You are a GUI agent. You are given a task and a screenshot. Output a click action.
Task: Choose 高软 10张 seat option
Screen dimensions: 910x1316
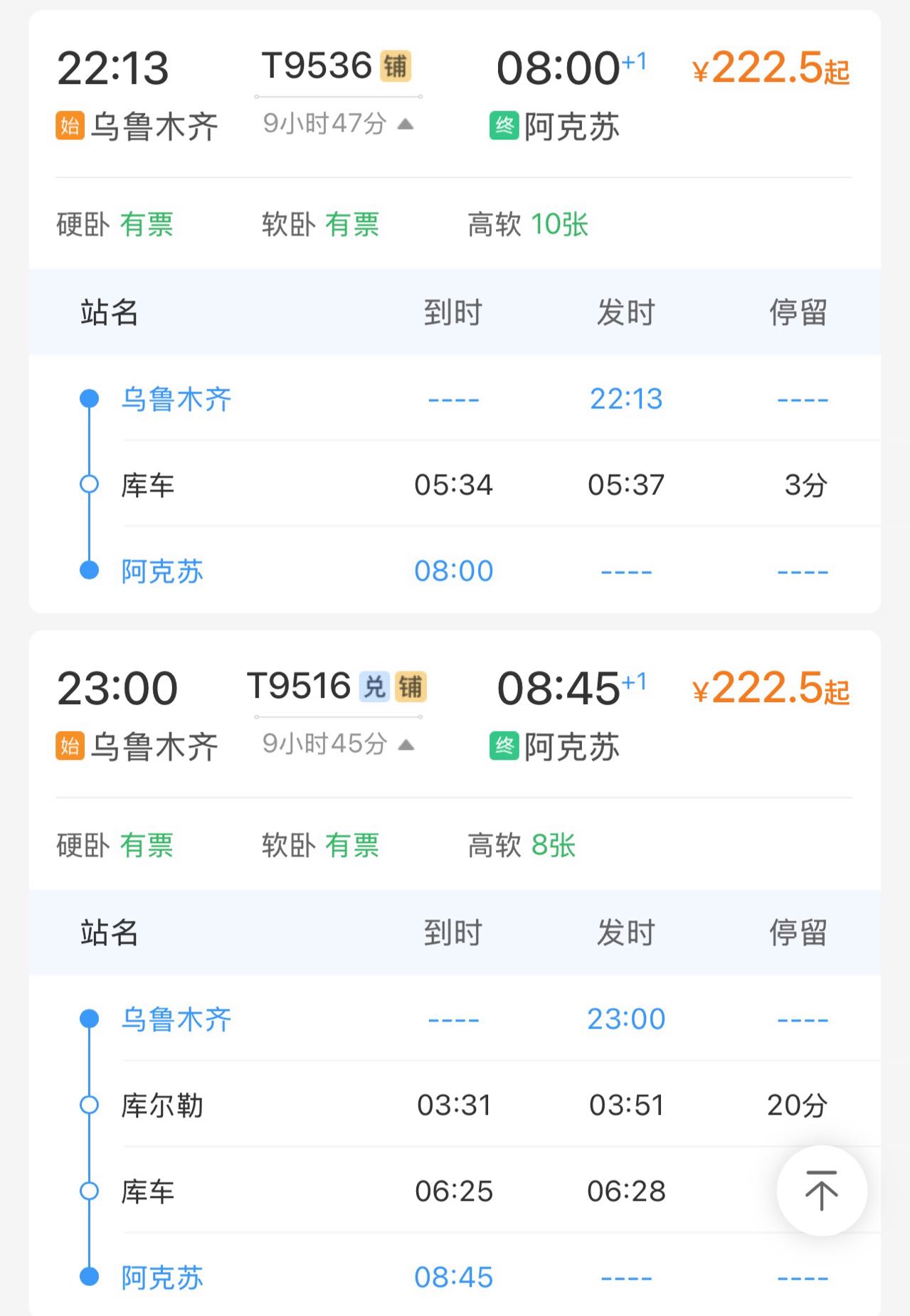pyautogui.click(x=527, y=225)
